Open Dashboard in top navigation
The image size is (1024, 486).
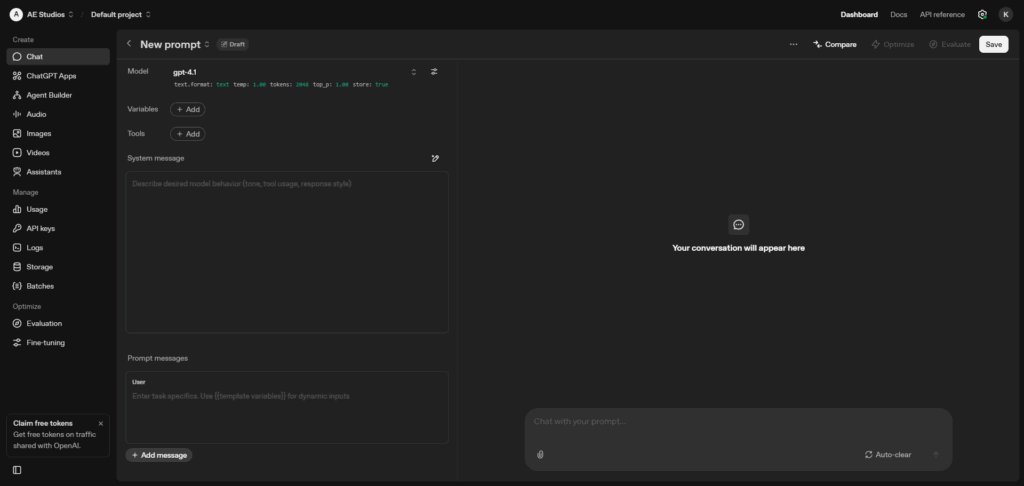(859, 14)
